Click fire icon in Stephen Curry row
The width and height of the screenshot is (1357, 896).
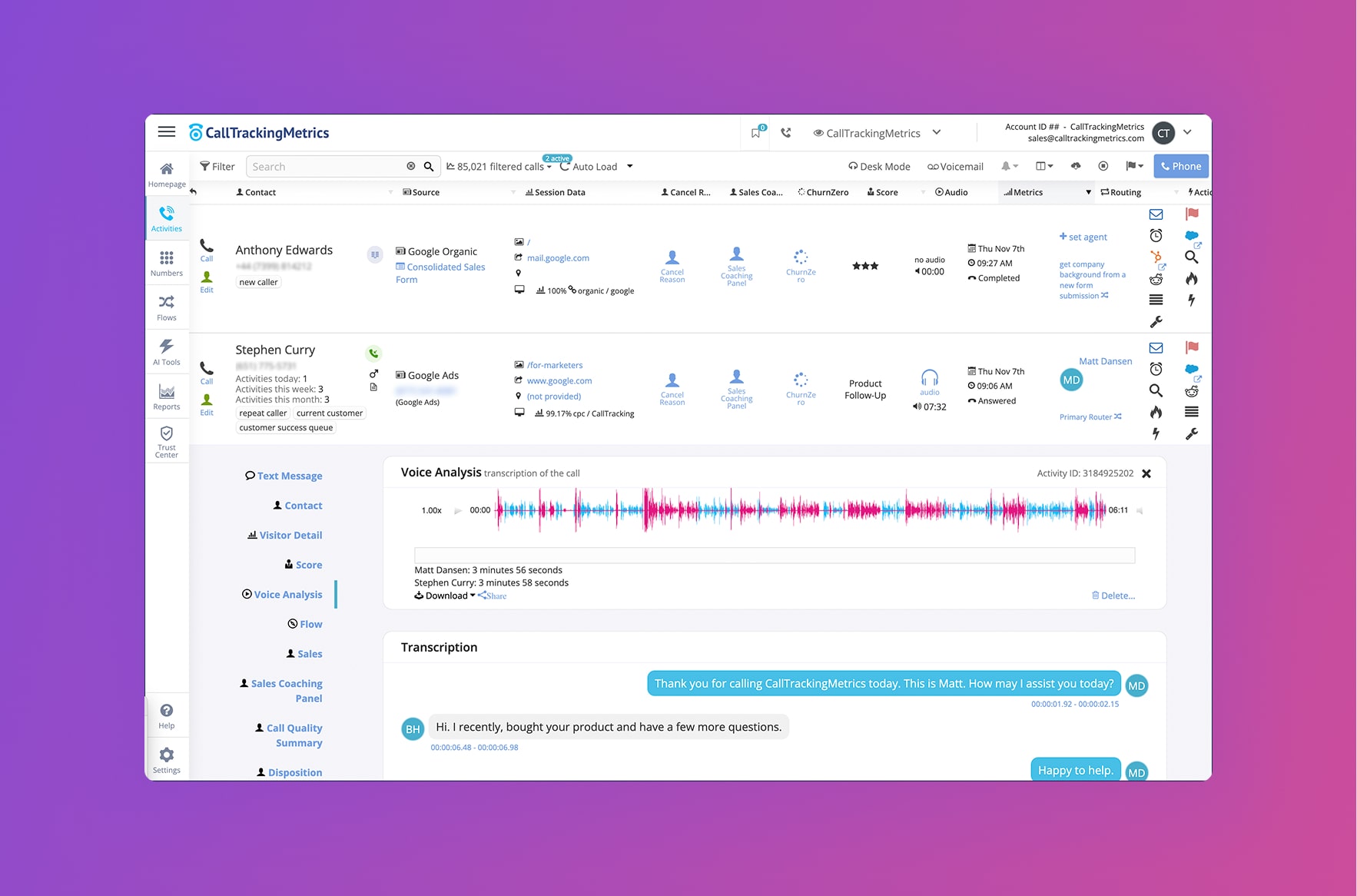[1156, 412]
